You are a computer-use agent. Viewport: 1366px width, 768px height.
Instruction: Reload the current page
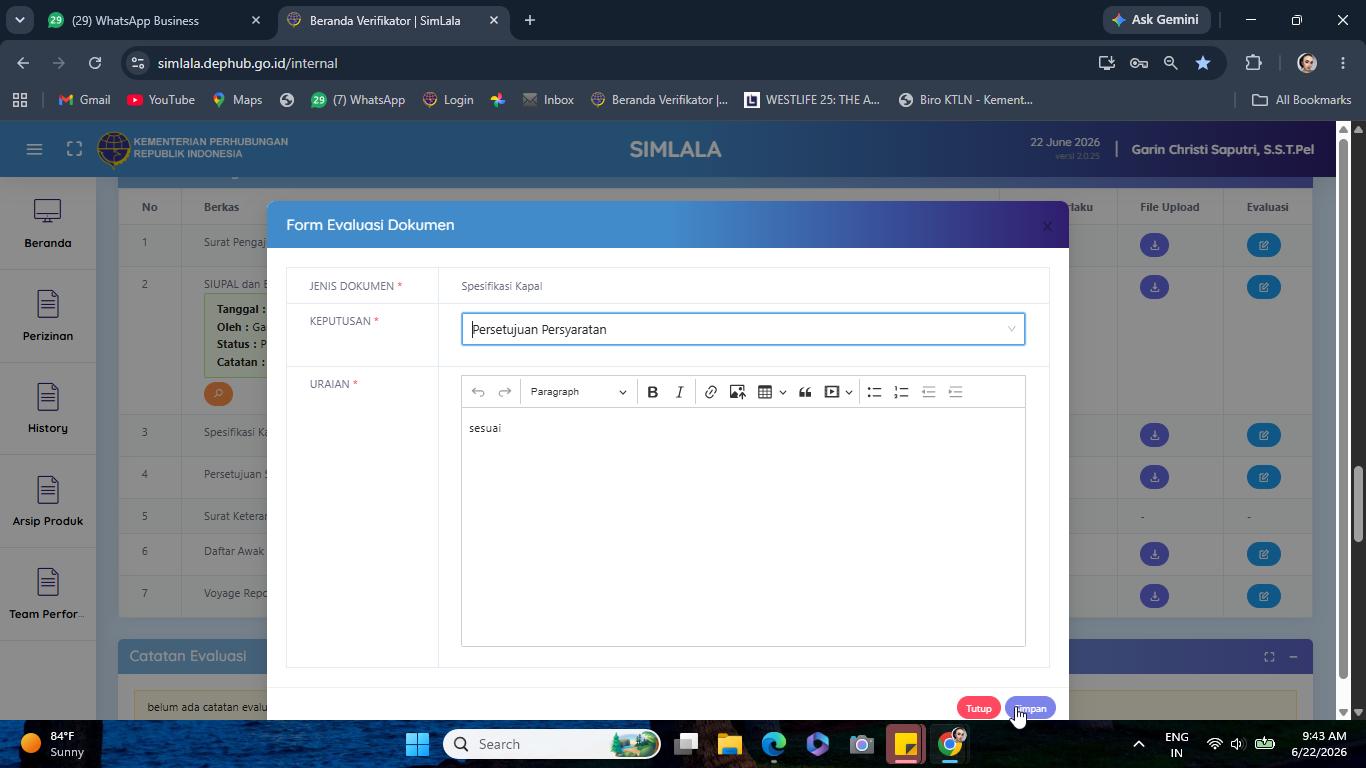point(95,63)
